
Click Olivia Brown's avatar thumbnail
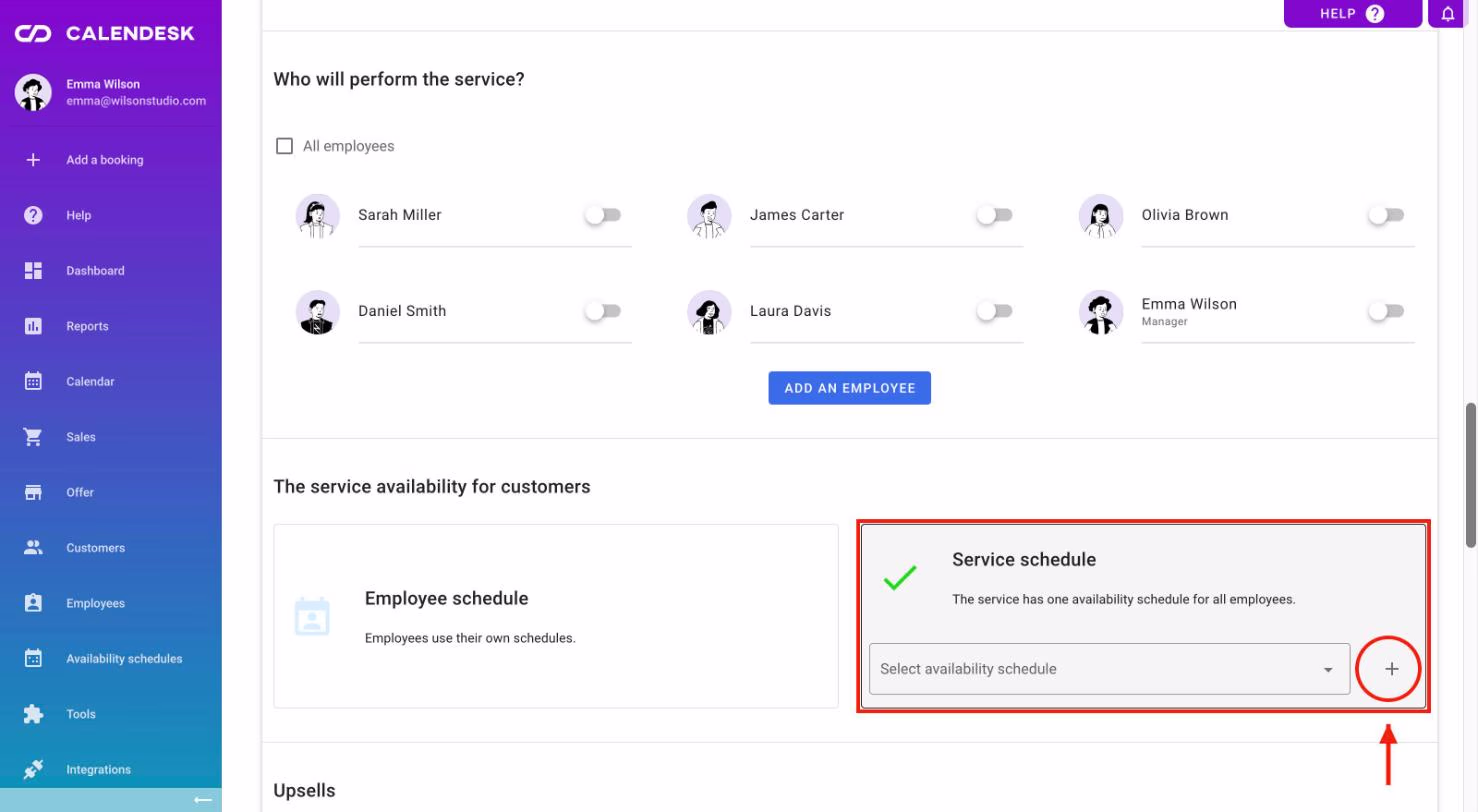tap(1101, 215)
